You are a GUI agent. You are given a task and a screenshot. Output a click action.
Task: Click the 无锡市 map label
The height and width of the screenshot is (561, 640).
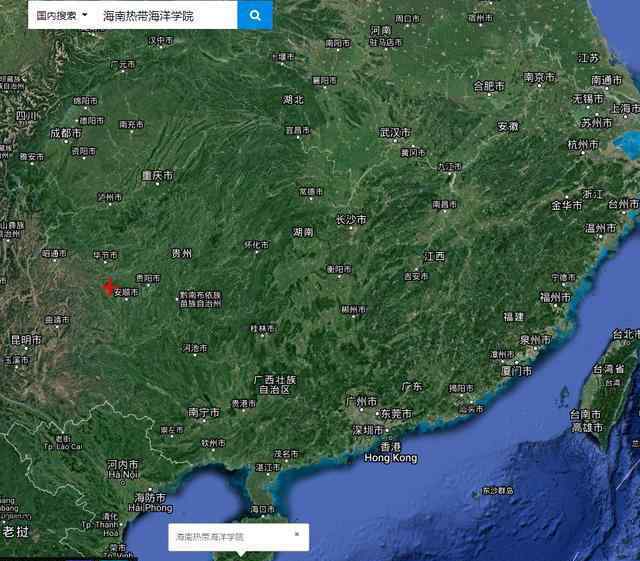coord(588,98)
